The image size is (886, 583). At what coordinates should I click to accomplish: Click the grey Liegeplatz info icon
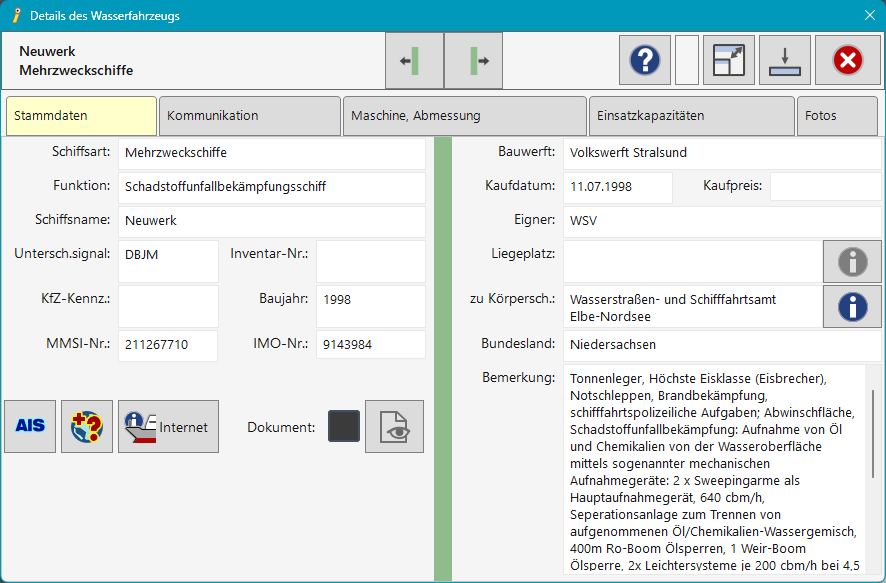tap(852, 262)
